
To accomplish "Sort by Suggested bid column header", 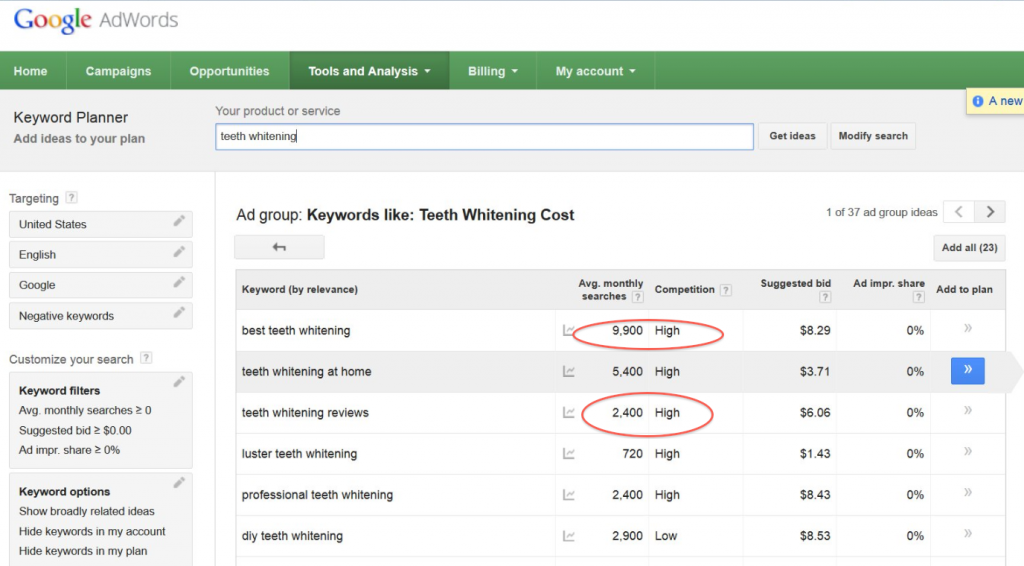I will [795, 283].
